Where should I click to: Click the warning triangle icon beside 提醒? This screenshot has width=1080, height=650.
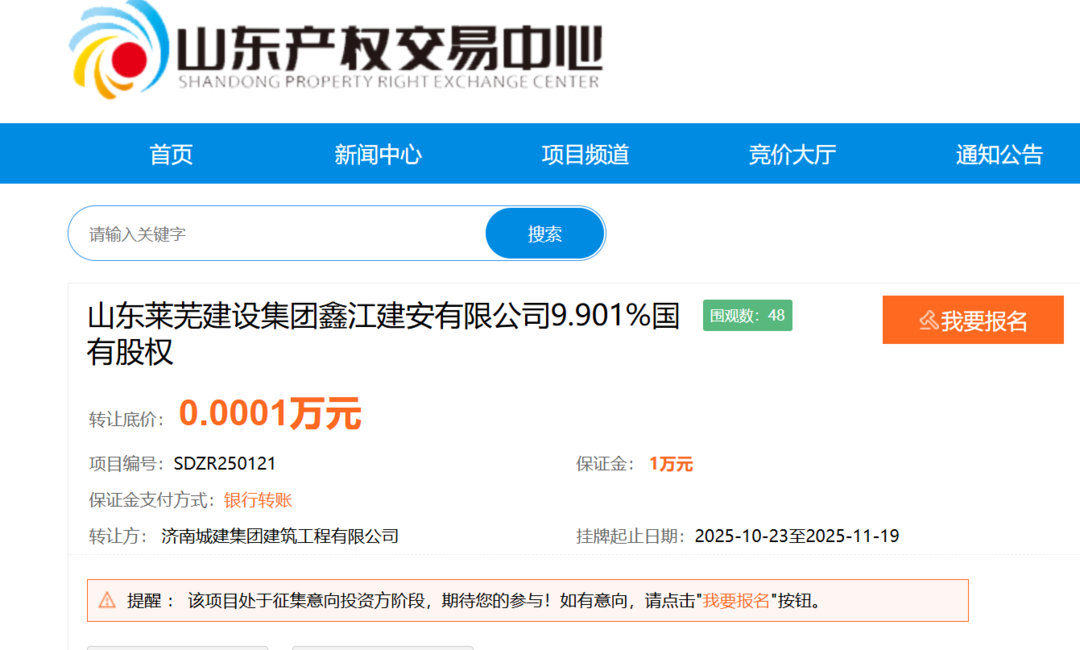(107, 600)
